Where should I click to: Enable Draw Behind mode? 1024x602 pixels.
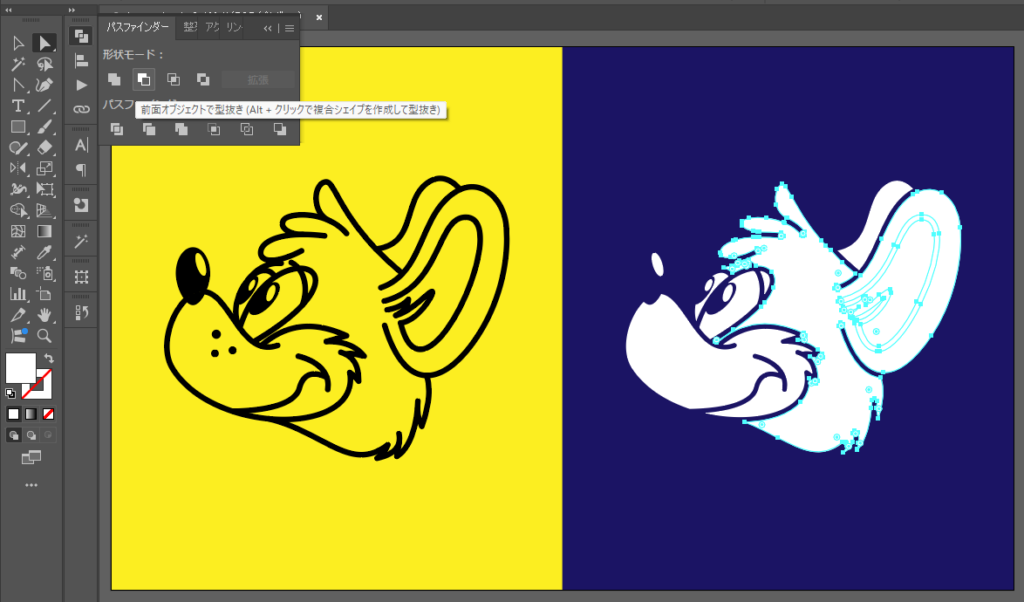(x=31, y=435)
